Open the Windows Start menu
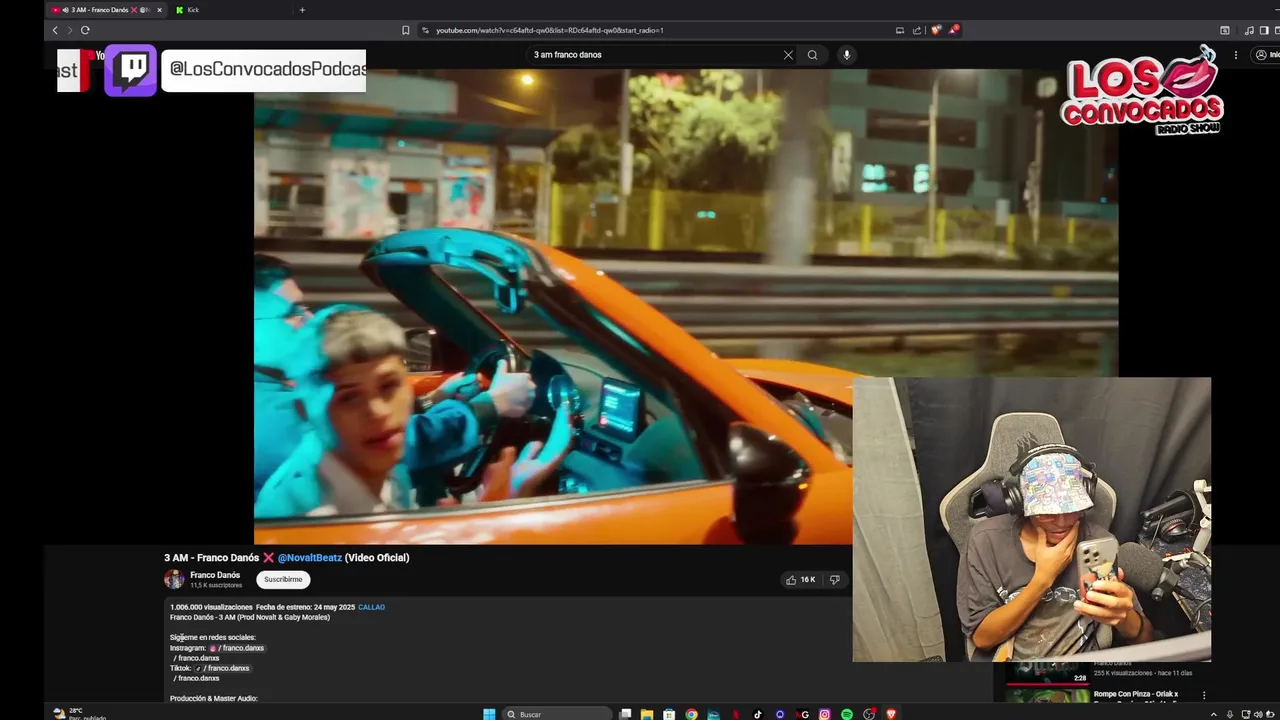 [489, 714]
